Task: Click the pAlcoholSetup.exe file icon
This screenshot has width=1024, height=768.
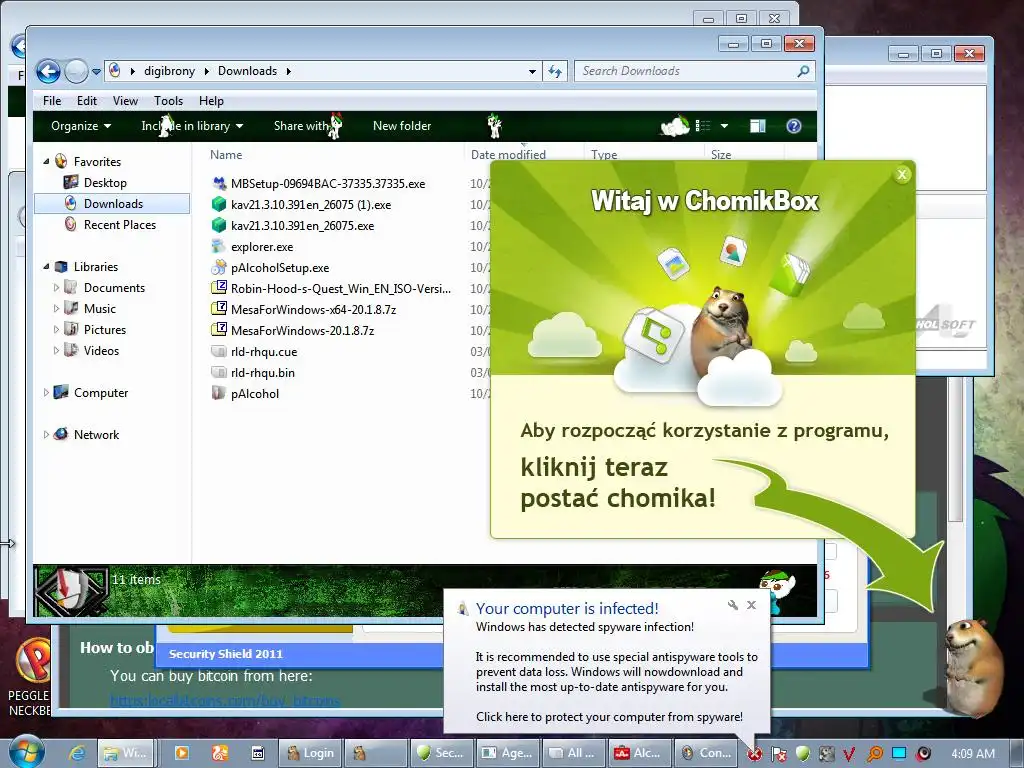Action: point(219,267)
